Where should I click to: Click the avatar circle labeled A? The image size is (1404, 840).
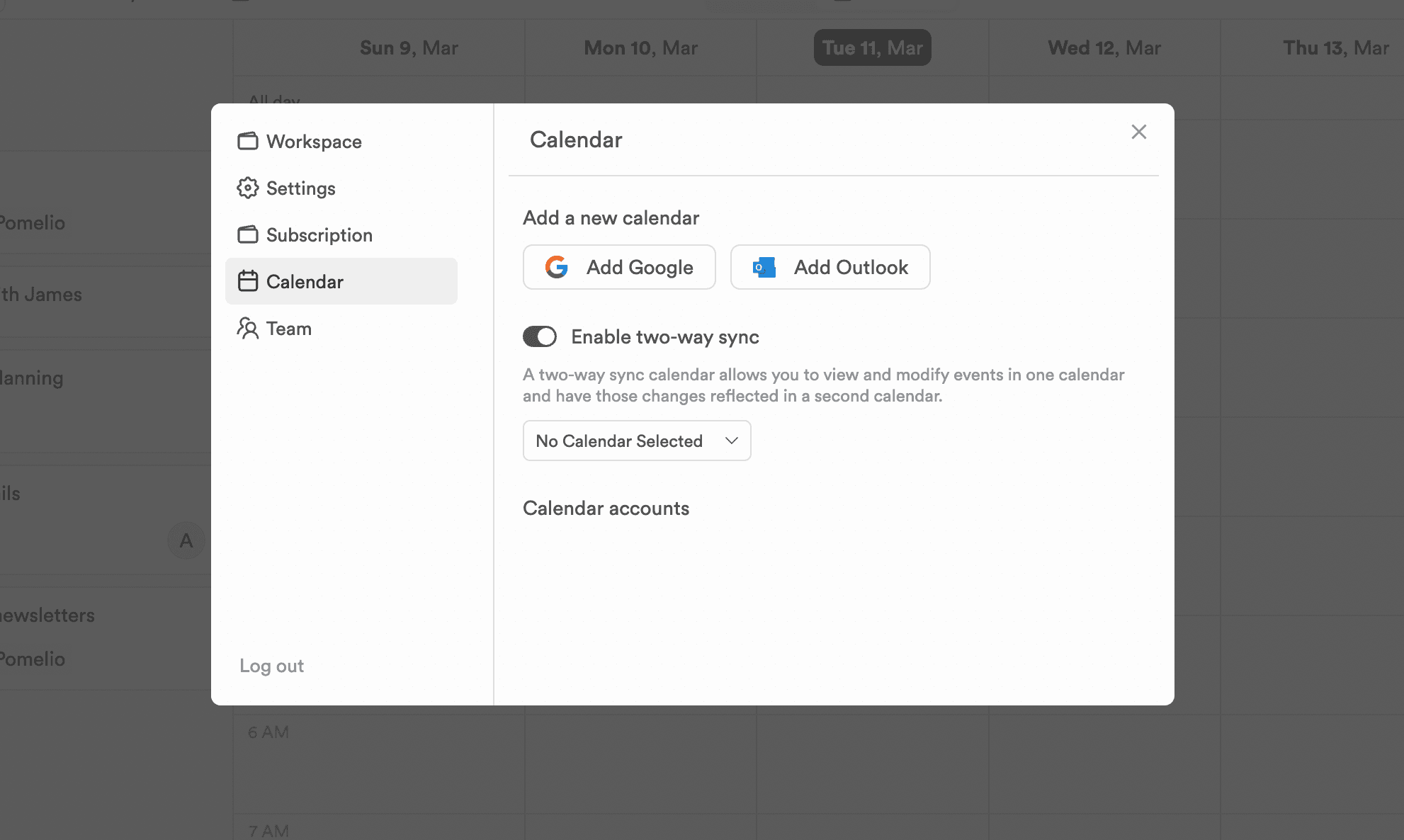(x=186, y=540)
